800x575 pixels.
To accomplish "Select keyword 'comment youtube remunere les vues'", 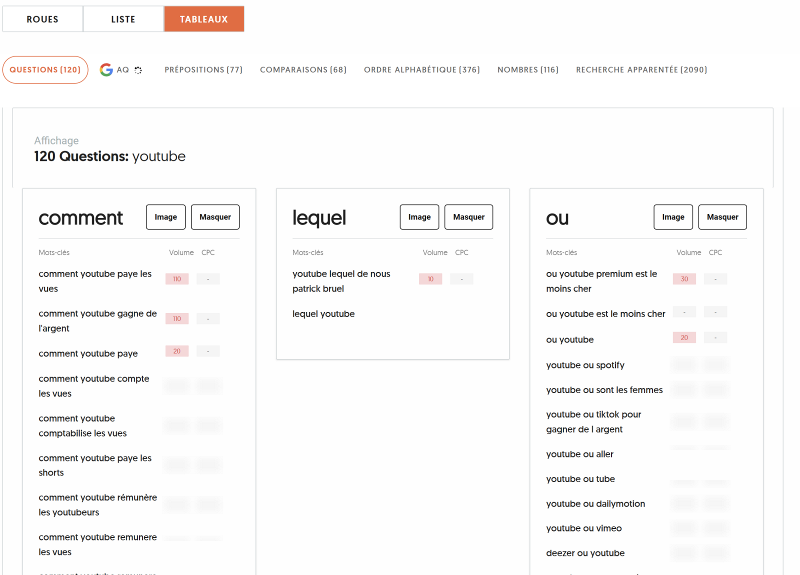I will 97,544.
